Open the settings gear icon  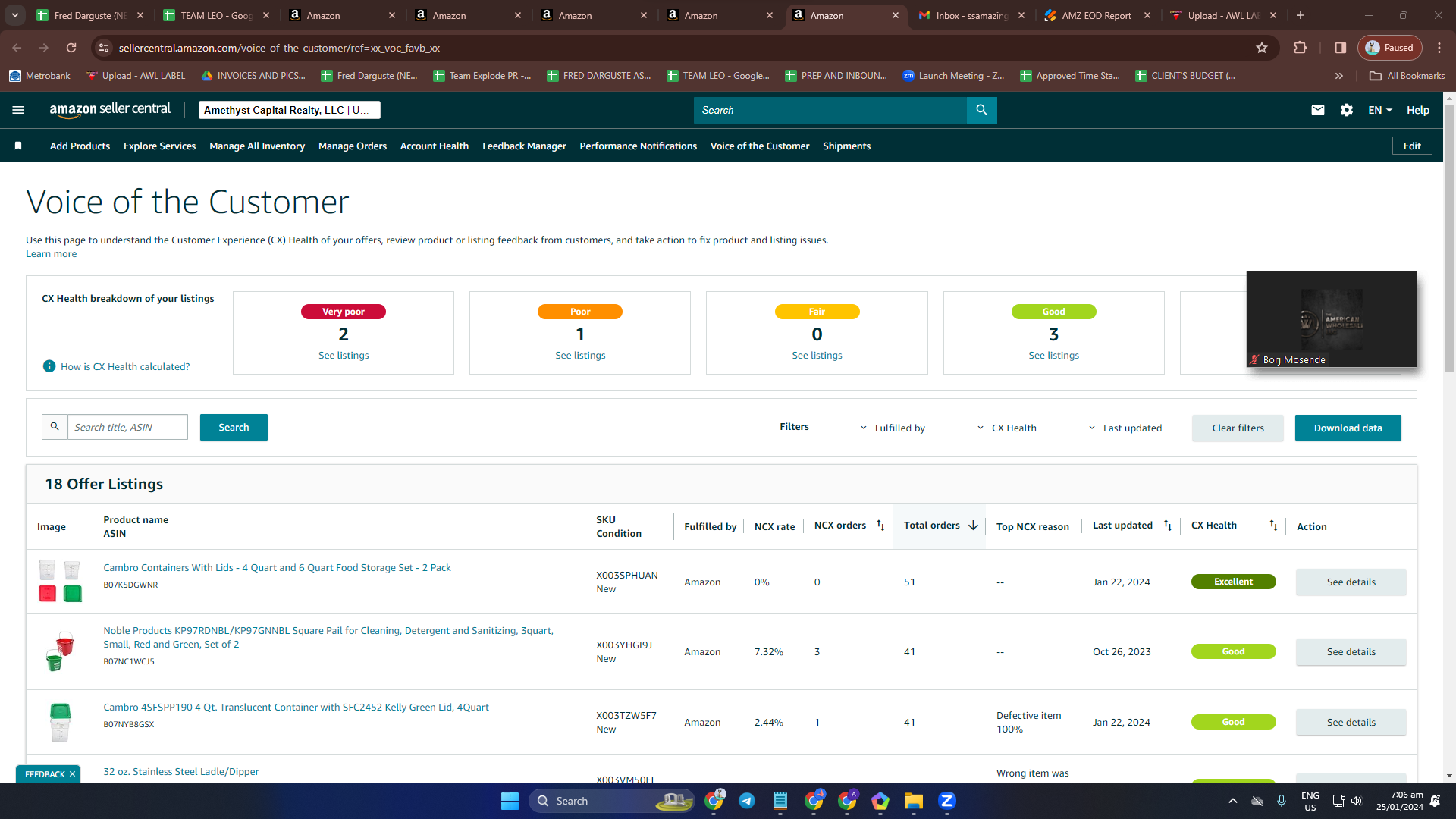1347,110
